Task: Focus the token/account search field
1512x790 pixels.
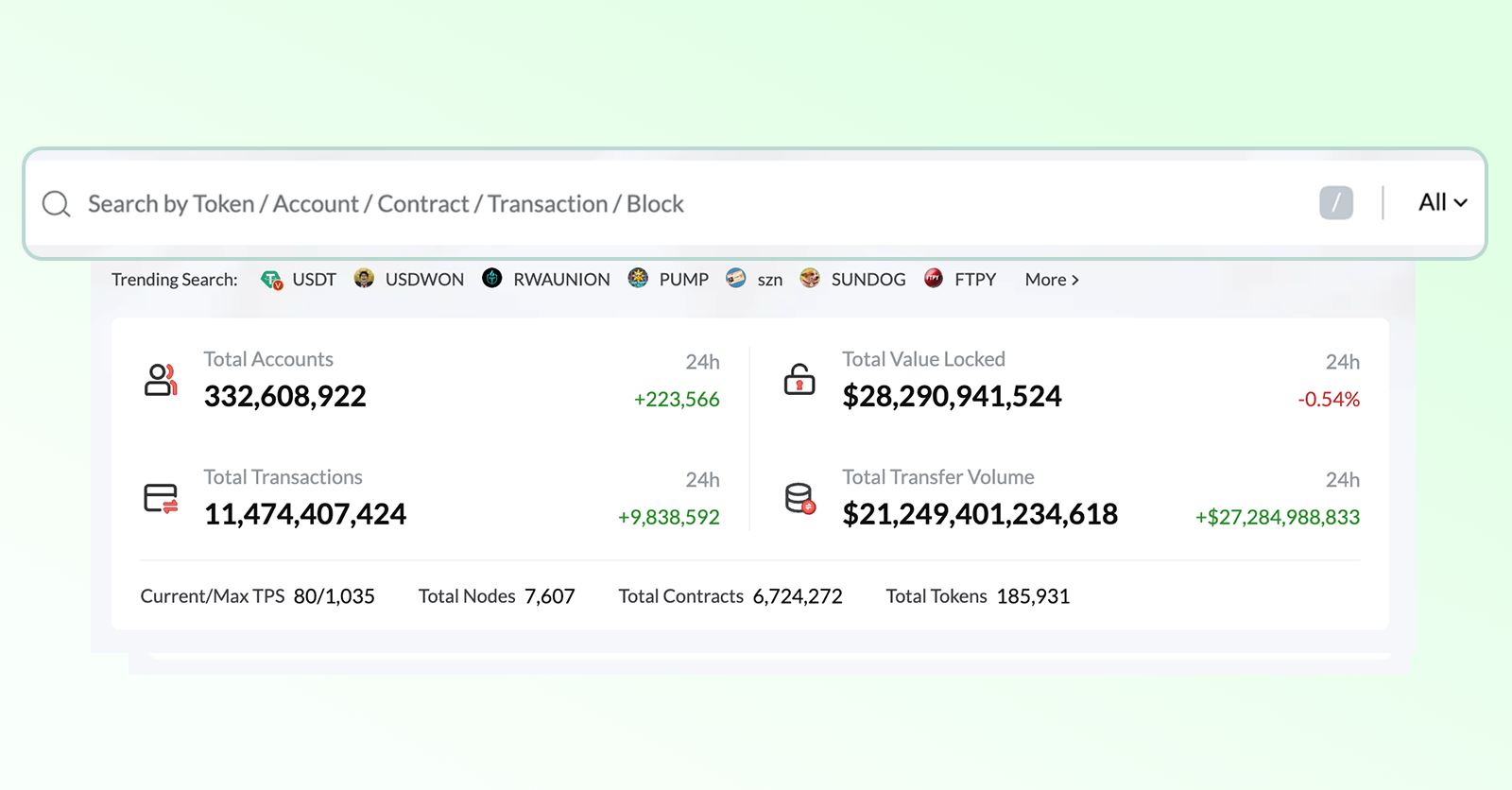Action: [661, 204]
